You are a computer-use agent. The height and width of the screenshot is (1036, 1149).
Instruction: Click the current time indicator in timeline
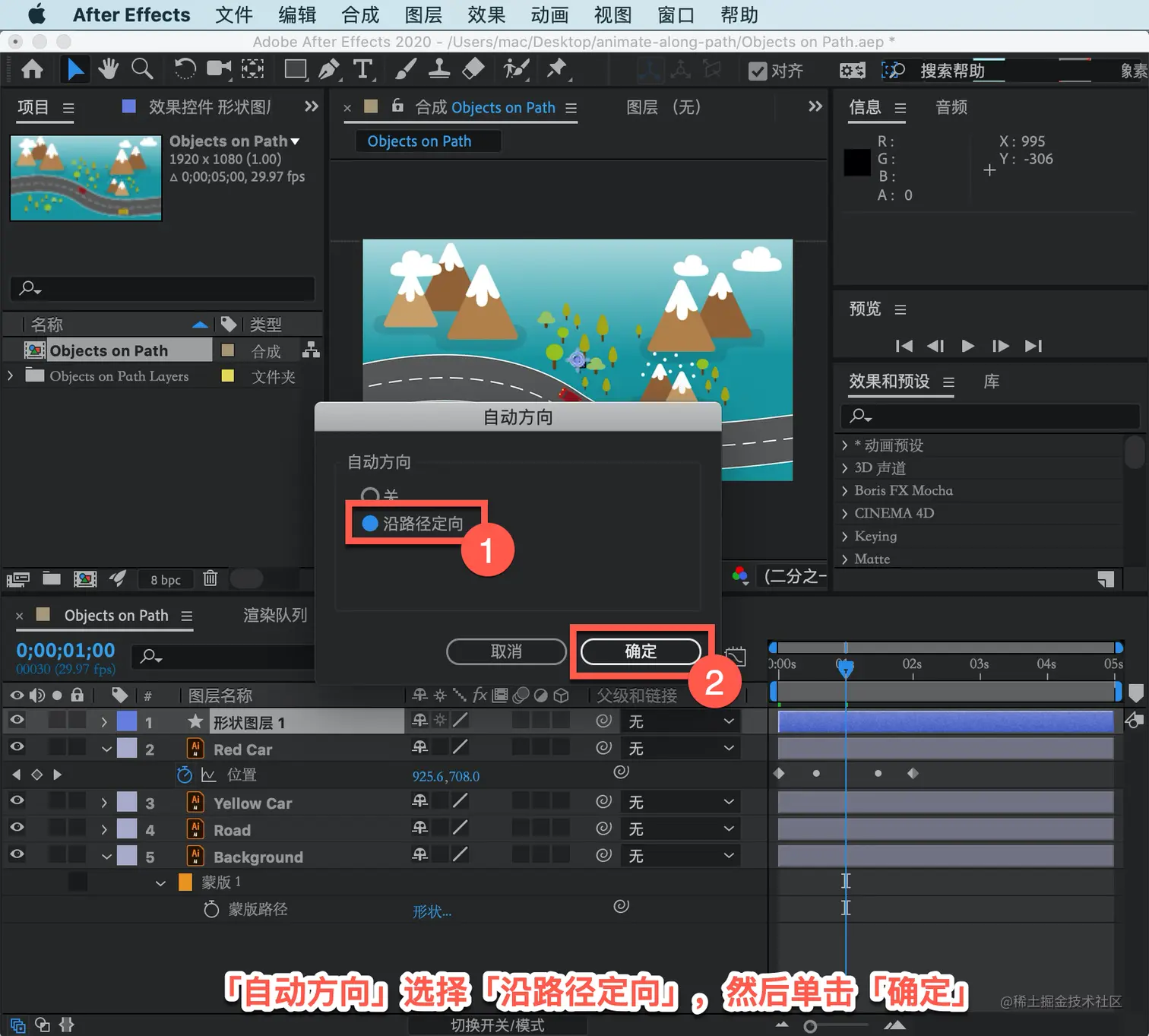pos(845,667)
